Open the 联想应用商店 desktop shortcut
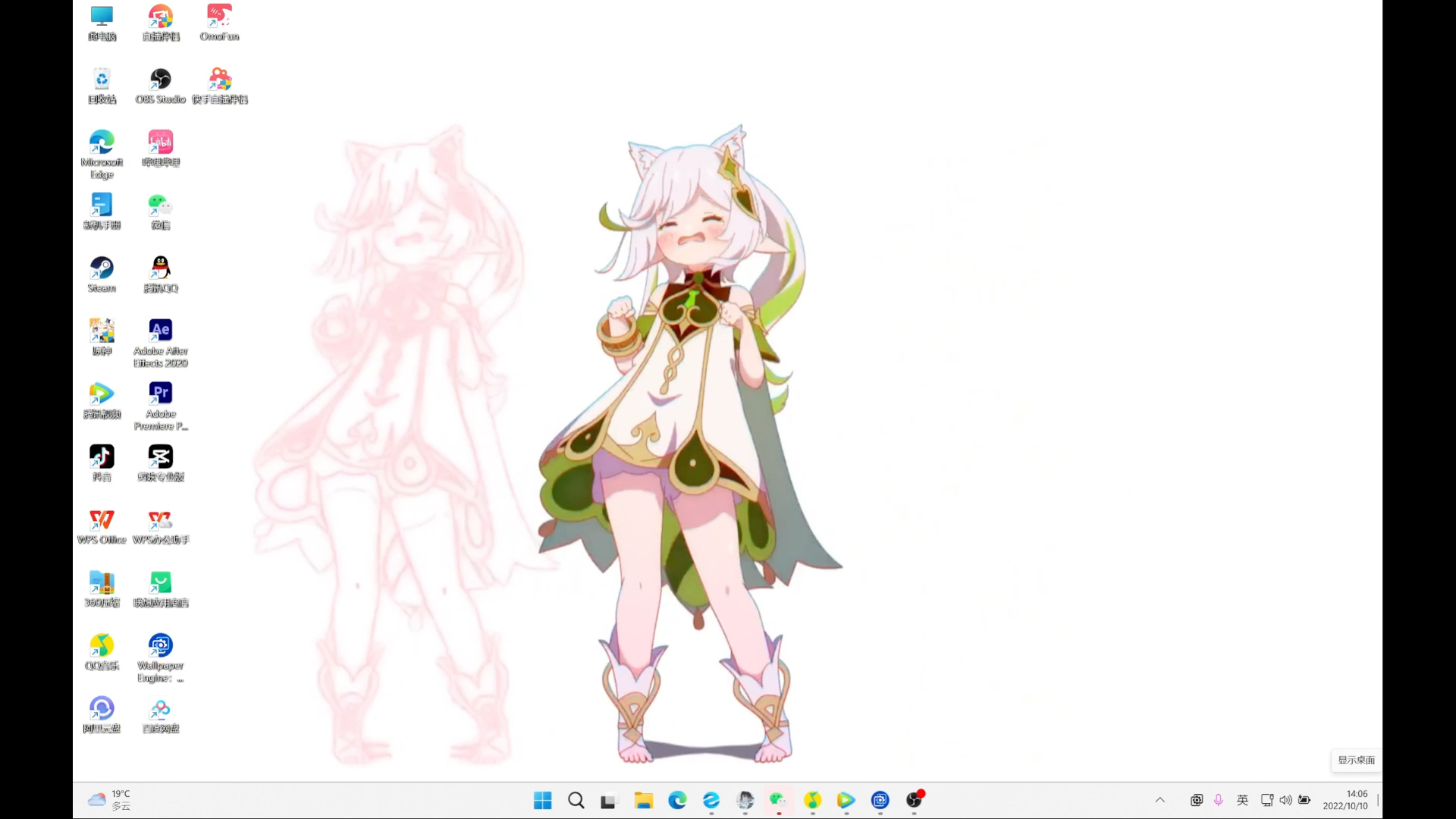 (161, 590)
